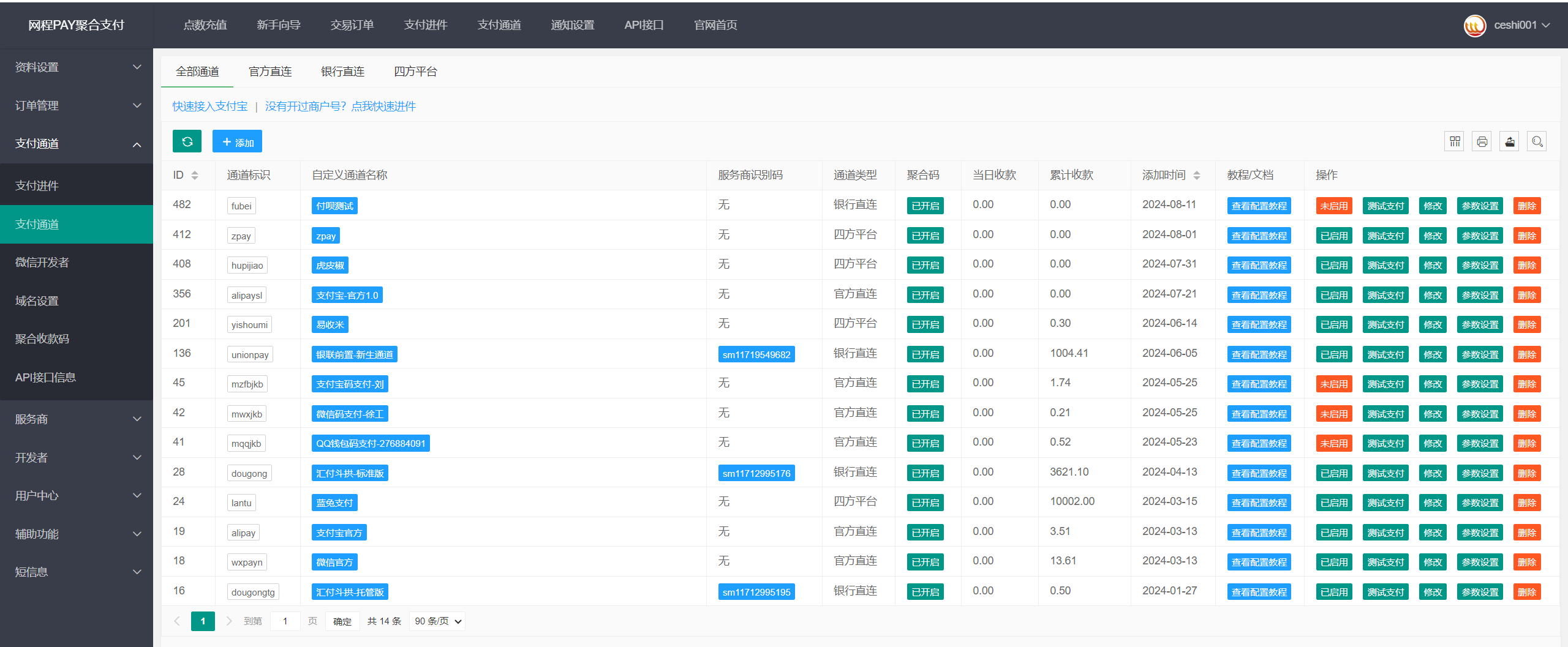Expand the 服务商 sidebar section
1568x647 pixels.
[77, 419]
